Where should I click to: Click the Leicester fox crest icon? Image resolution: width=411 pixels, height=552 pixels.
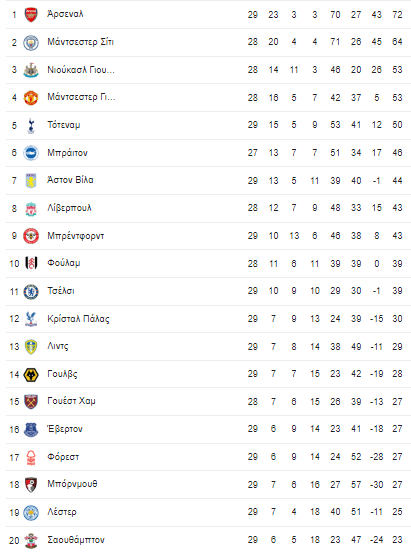point(31,512)
